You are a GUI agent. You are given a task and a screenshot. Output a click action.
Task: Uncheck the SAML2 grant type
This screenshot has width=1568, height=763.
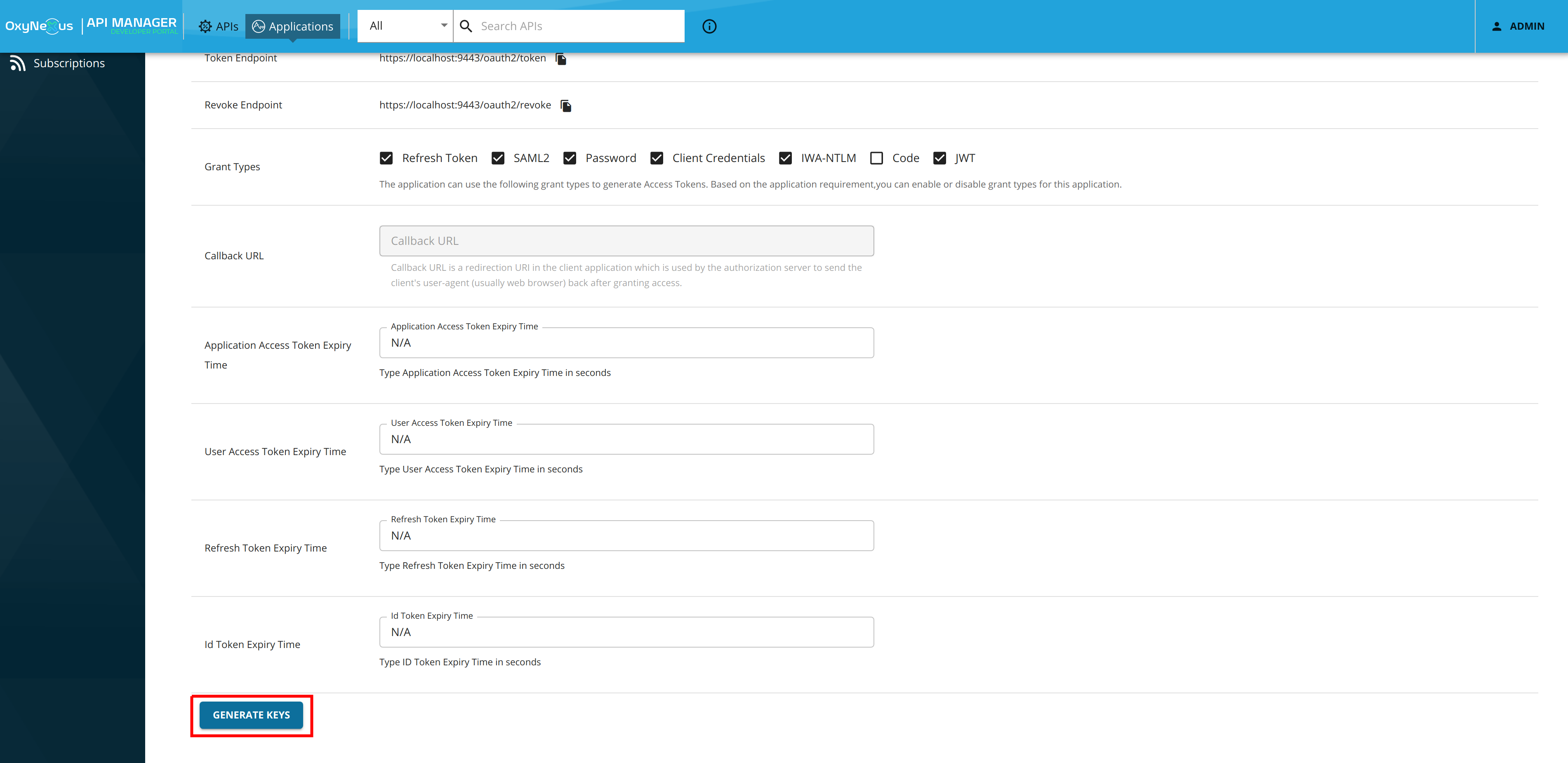pyautogui.click(x=498, y=158)
